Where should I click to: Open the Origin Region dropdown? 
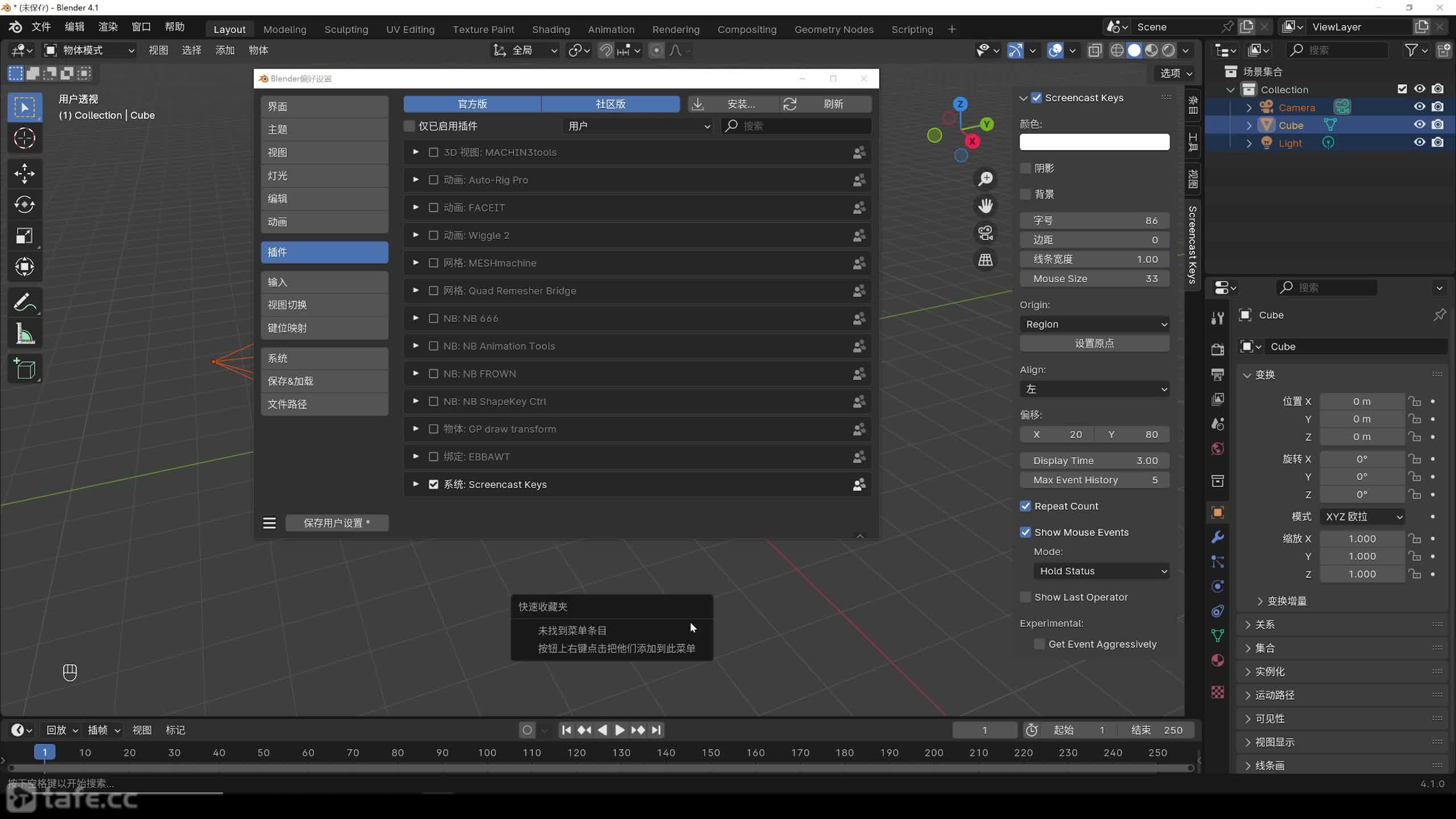click(x=1094, y=324)
